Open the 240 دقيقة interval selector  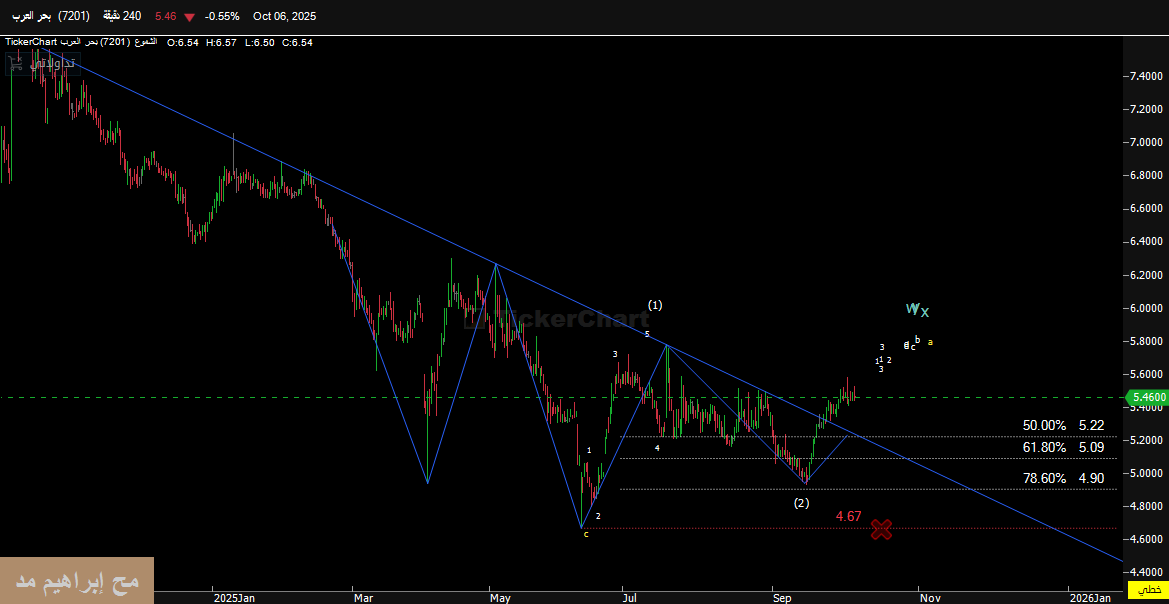coord(122,17)
